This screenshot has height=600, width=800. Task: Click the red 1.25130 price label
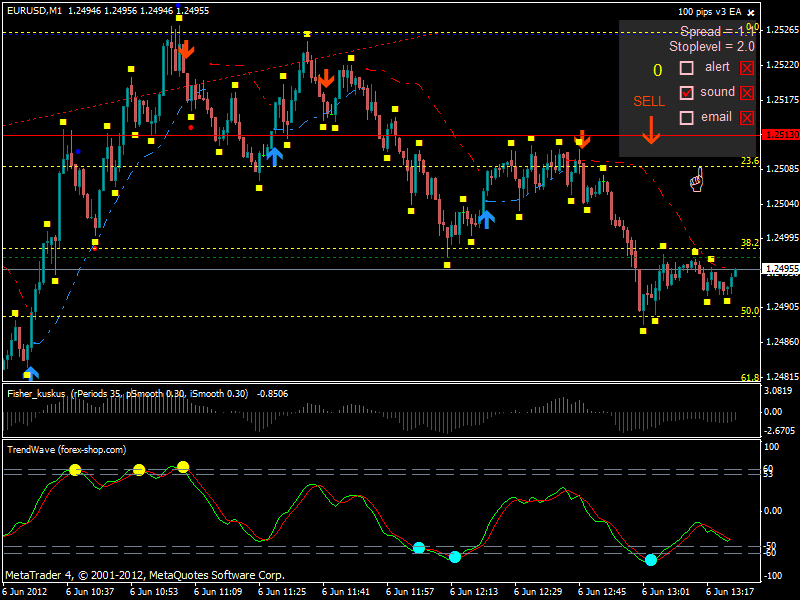click(x=780, y=135)
